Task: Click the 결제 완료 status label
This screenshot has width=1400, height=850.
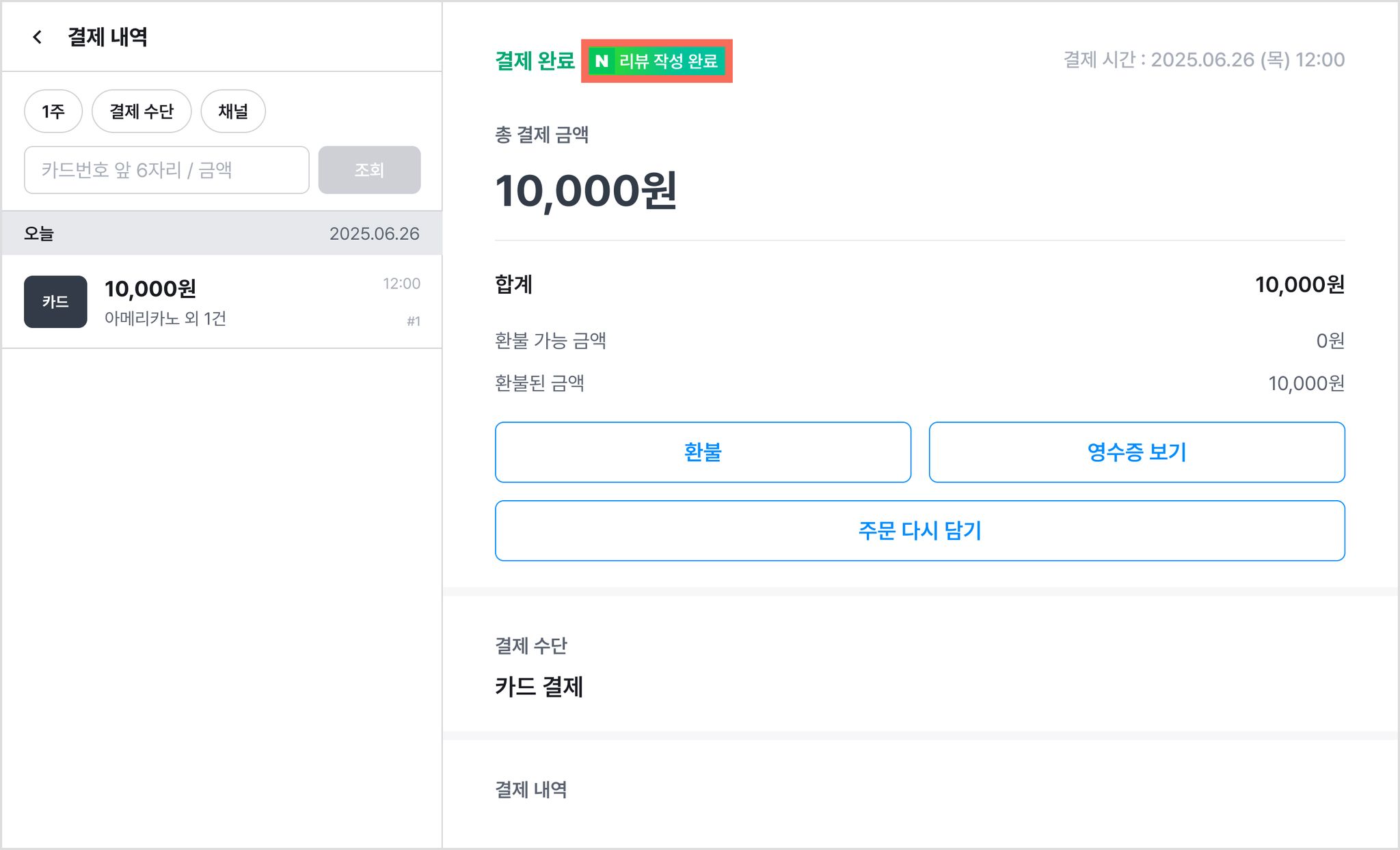Action: click(x=535, y=61)
